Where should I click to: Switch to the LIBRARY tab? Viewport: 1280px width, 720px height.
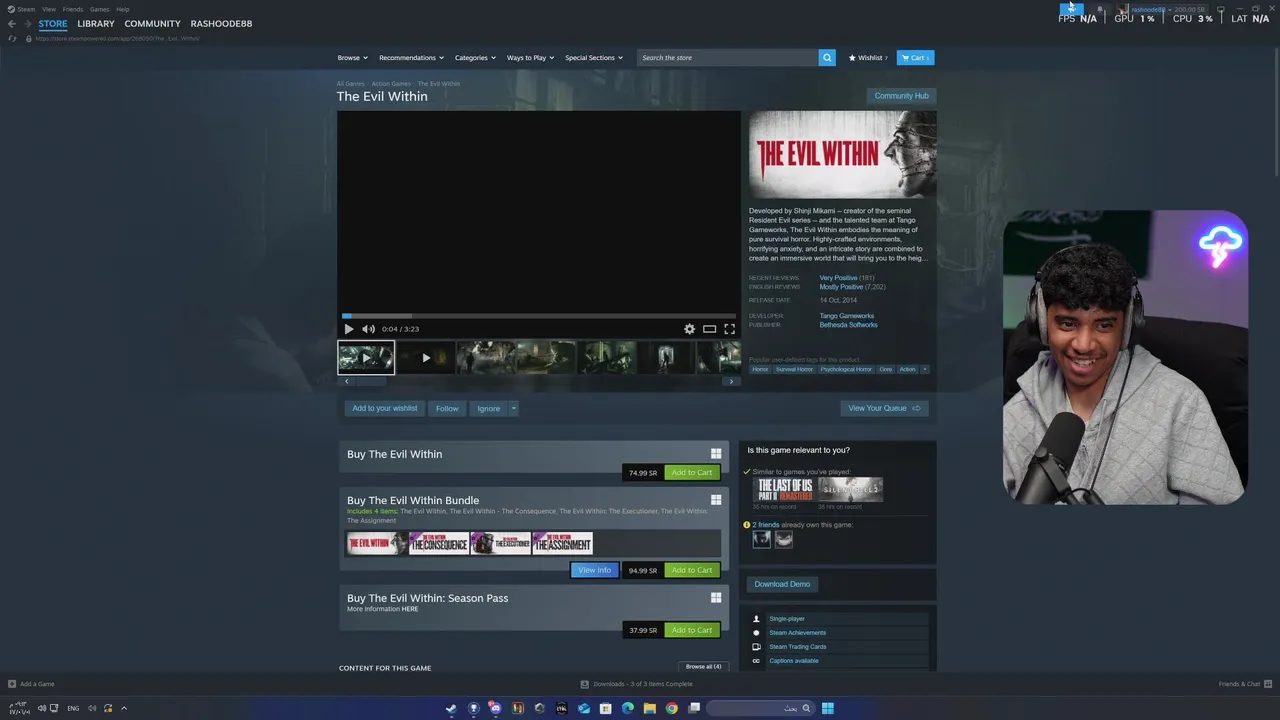click(x=96, y=24)
